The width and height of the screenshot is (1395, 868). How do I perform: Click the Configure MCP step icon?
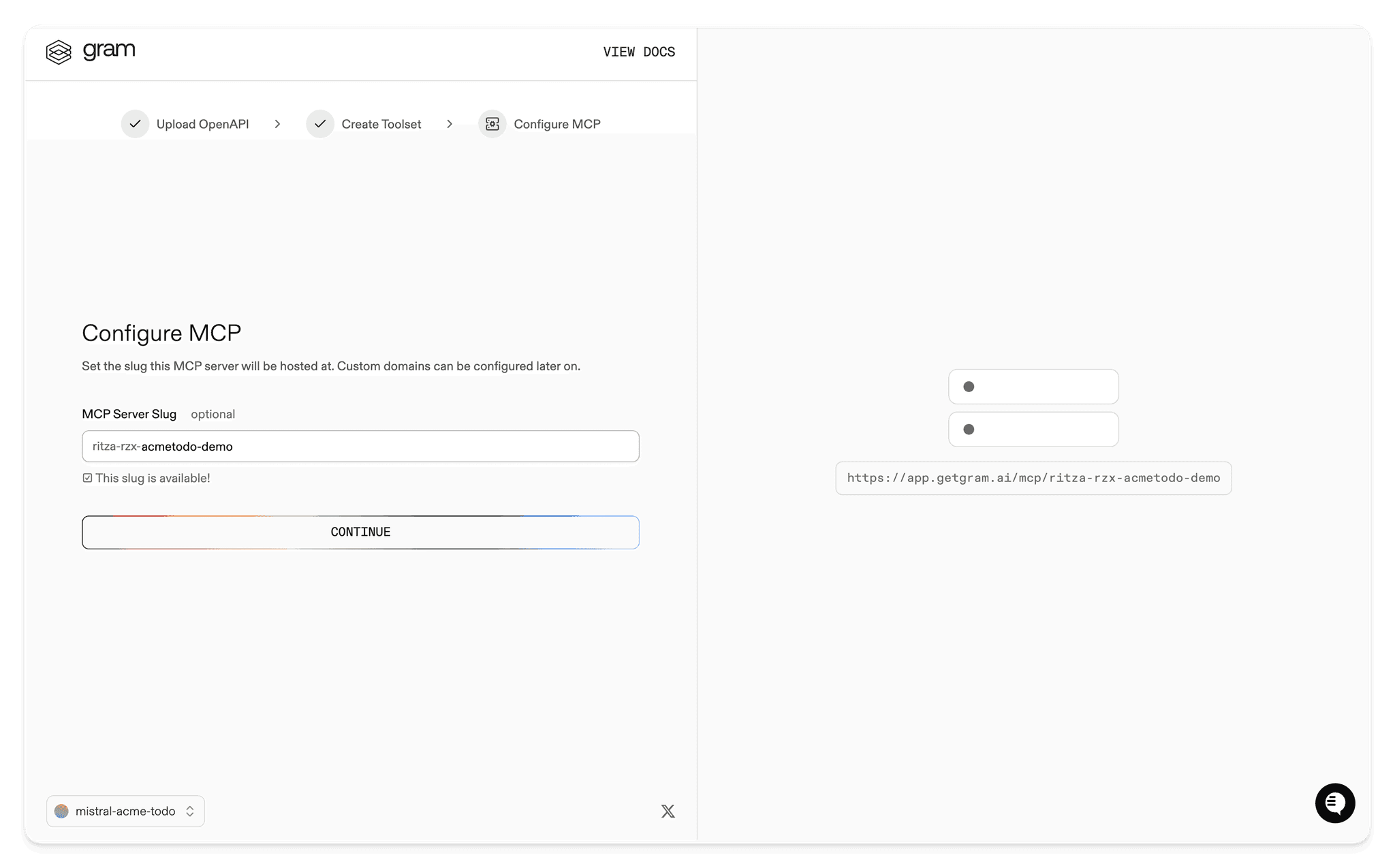(492, 124)
